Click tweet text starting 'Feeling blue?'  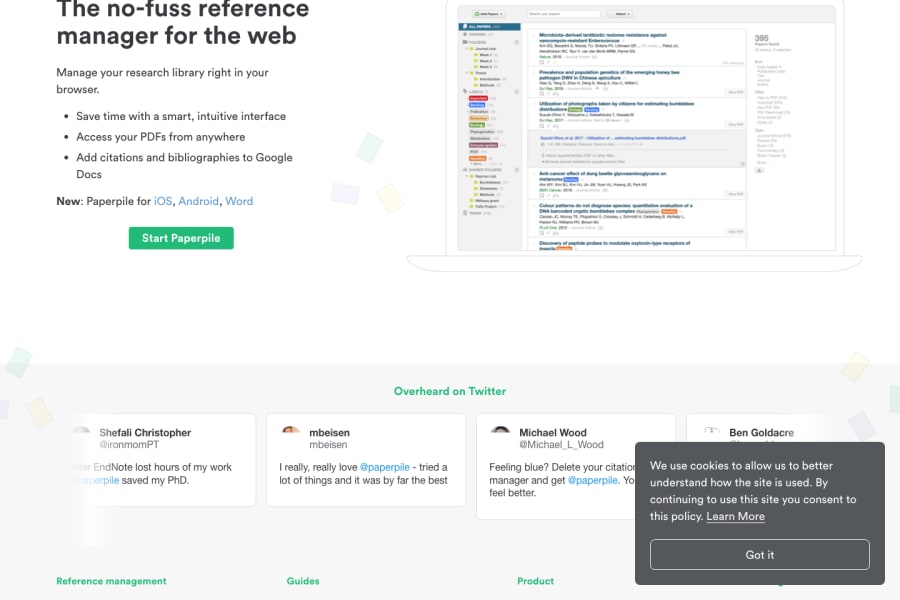[x=562, y=480]
